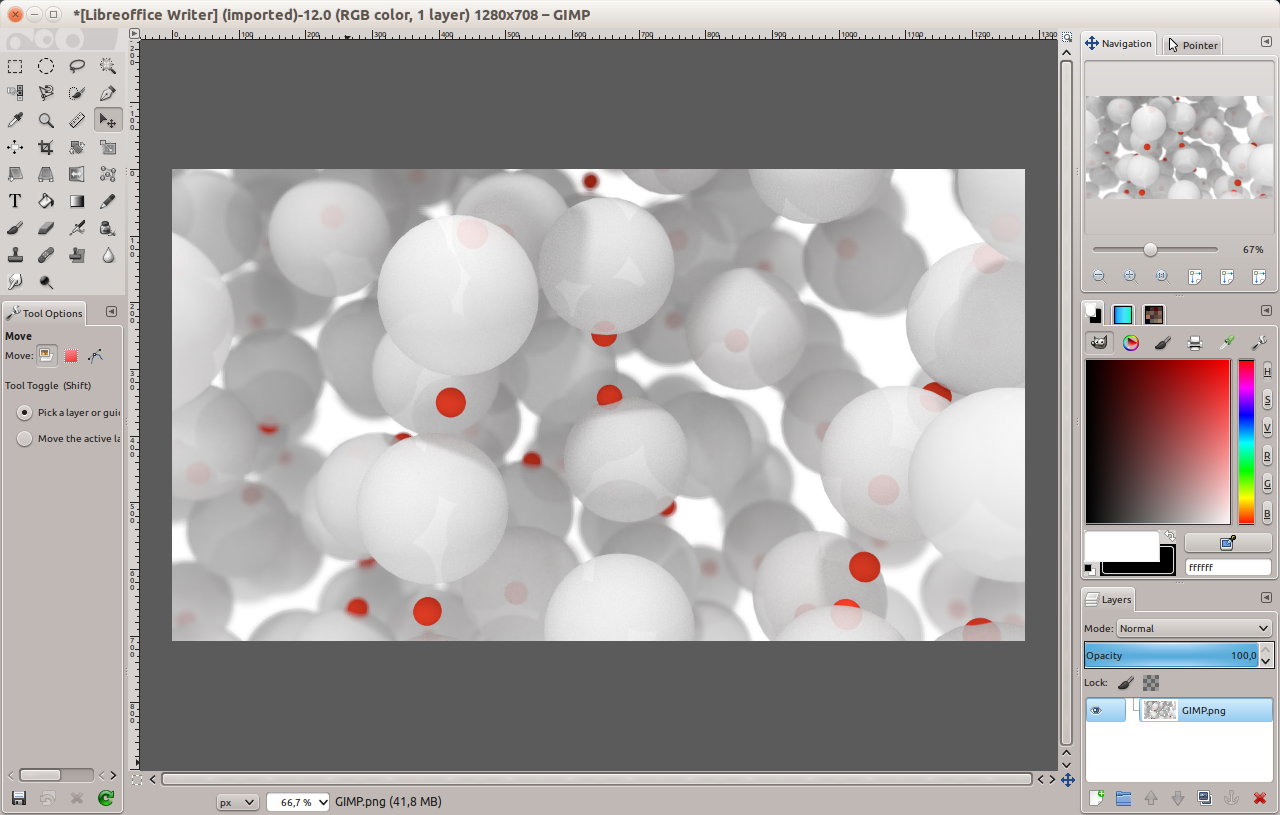Viewport: 1280px width, 815px height.
Task: Select the Bucket Fill tool
Action: tap(46, 201)
